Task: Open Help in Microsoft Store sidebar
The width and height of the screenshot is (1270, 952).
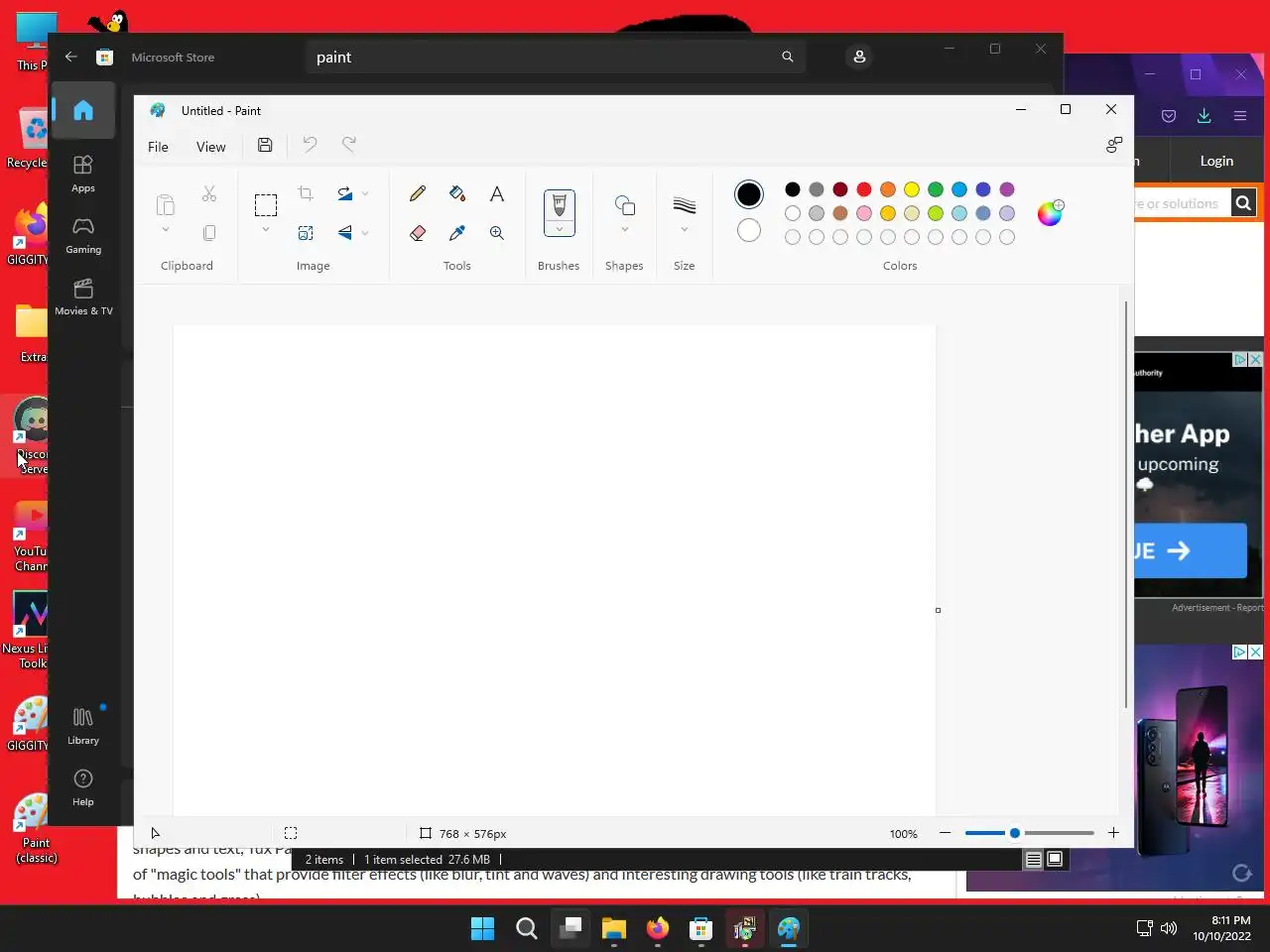Action: pyautogui.click(x=83, y=787)
